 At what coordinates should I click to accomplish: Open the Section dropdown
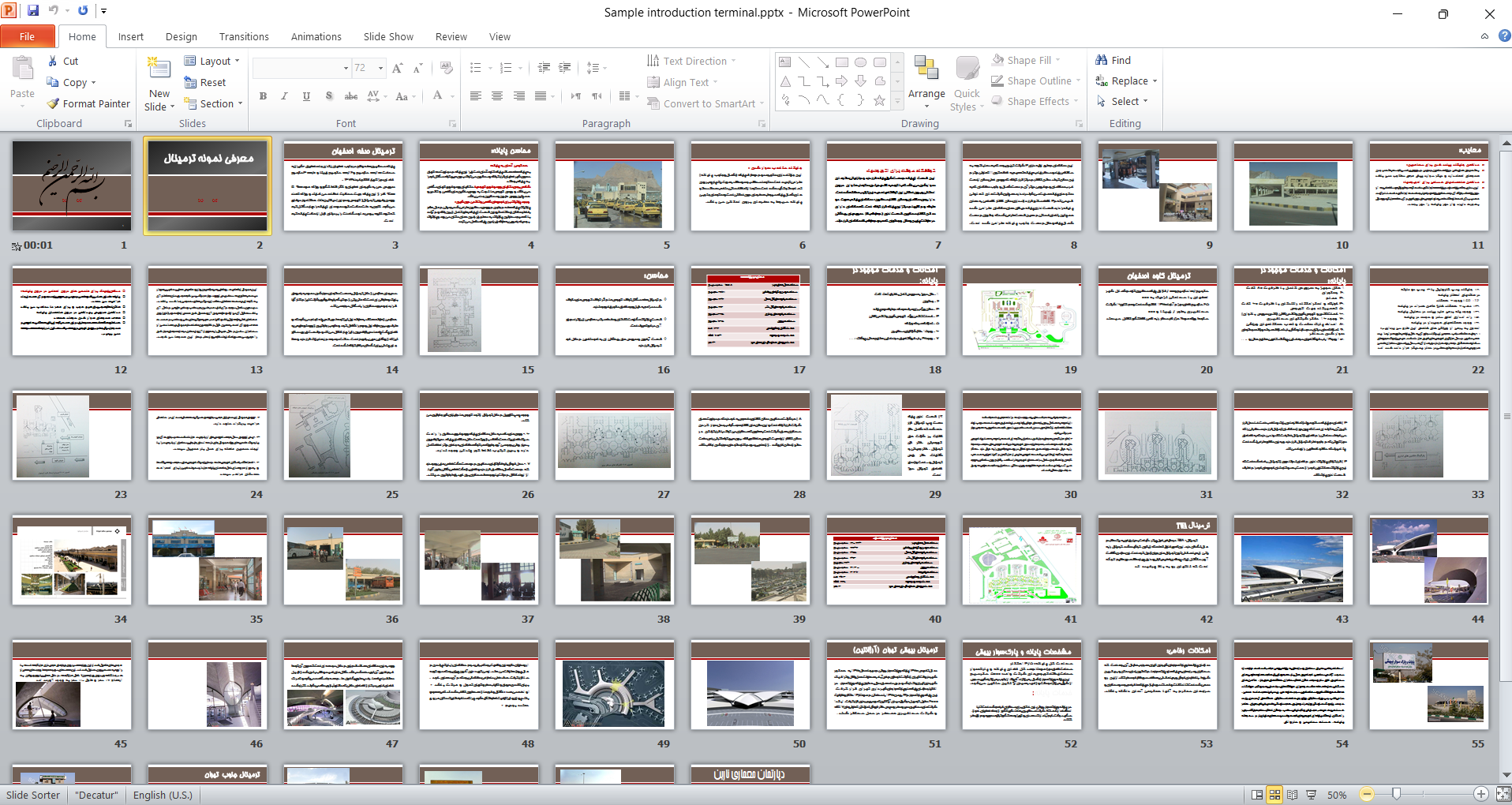click(214, 103)
